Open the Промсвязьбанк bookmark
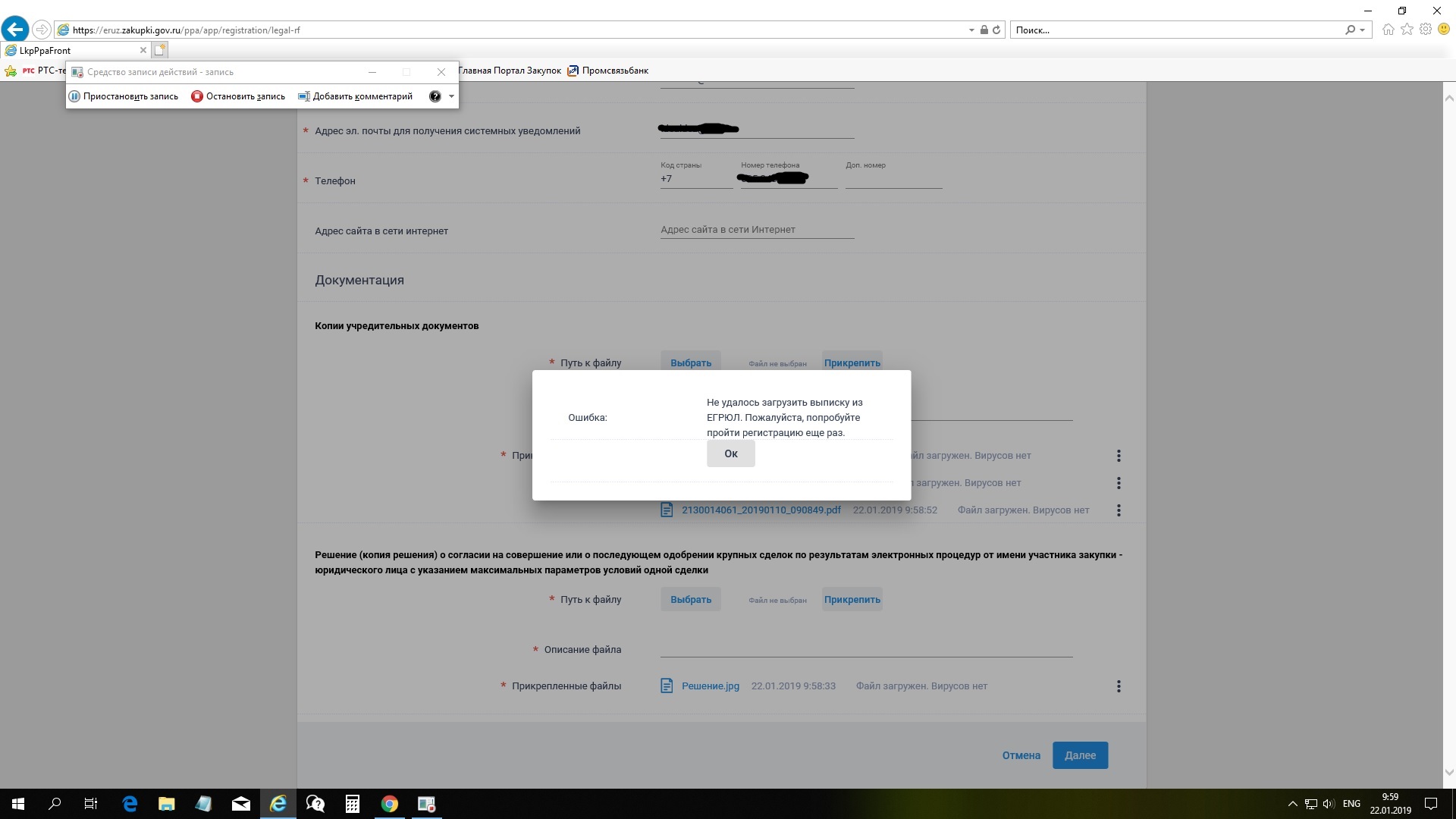Viewport: 1456px width, 819px height. pyautogui.click(x=608, y=71)
